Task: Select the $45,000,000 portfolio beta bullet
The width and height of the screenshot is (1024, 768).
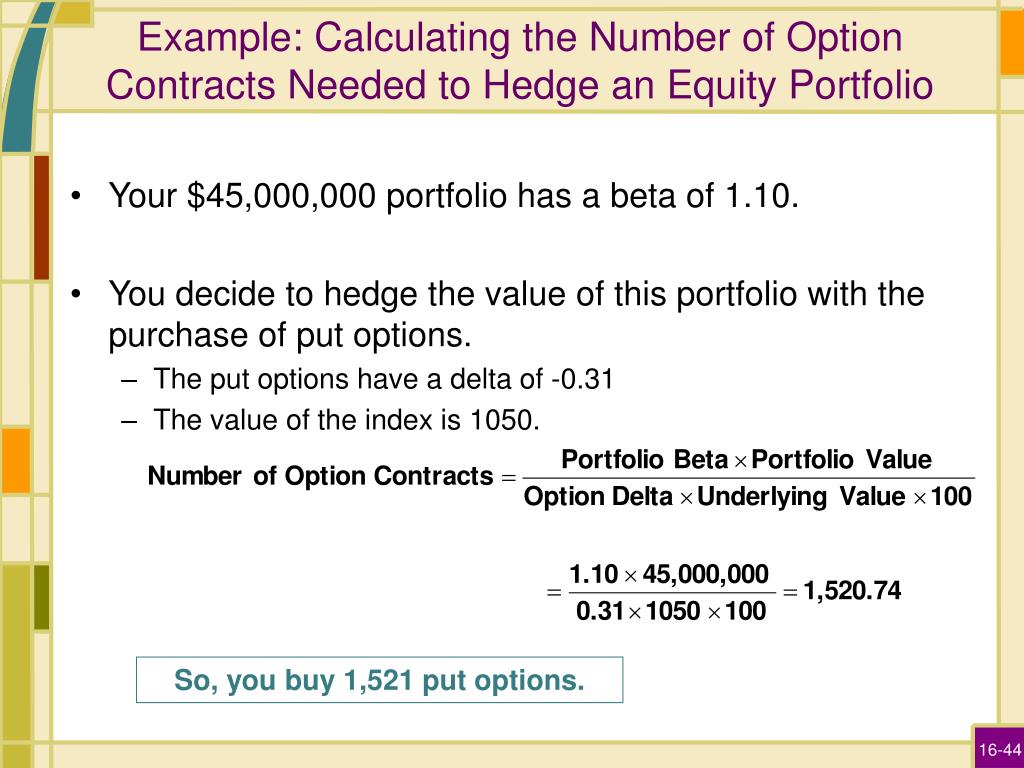Action: 454,196
